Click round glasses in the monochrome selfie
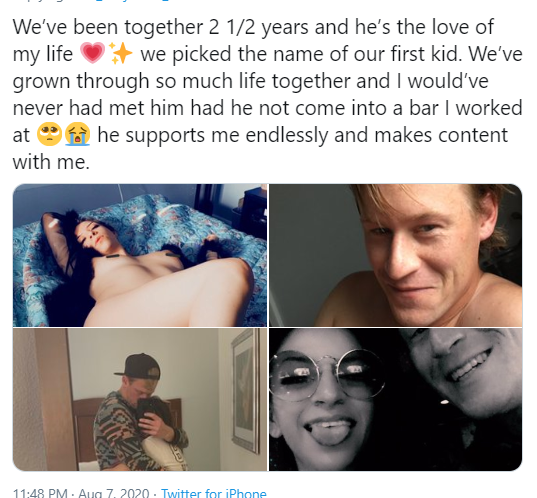This screenshot has height=498, width=537. point(325,375)
